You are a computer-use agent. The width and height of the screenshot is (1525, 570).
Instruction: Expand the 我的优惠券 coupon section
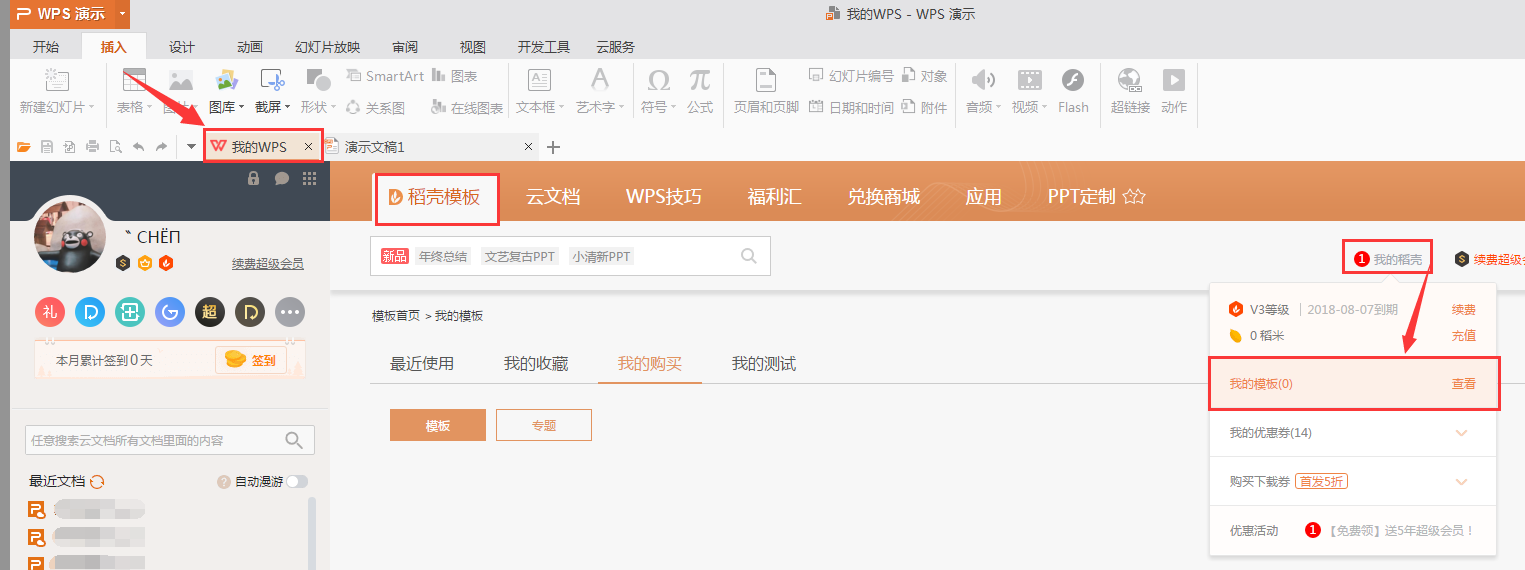pos(1461,433)
